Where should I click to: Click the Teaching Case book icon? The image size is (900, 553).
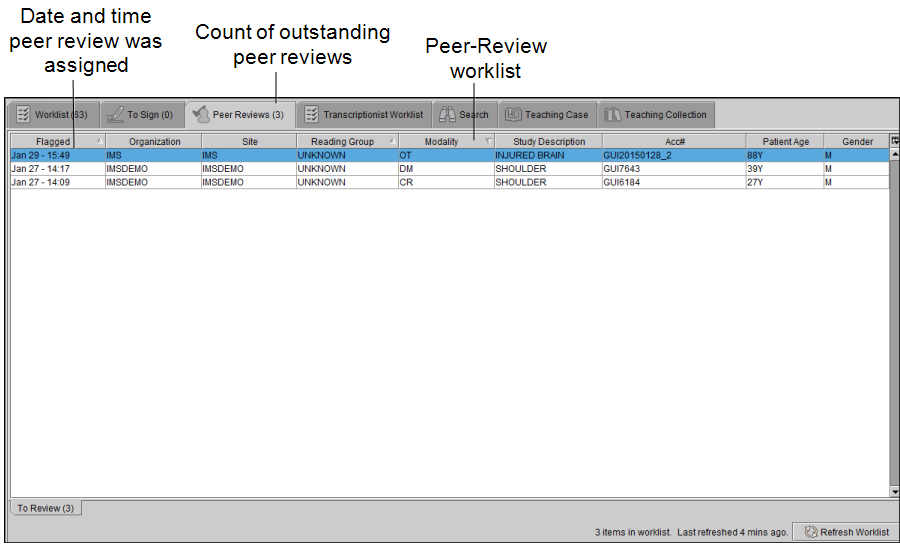pyautogui.click(x=513, y=114)
